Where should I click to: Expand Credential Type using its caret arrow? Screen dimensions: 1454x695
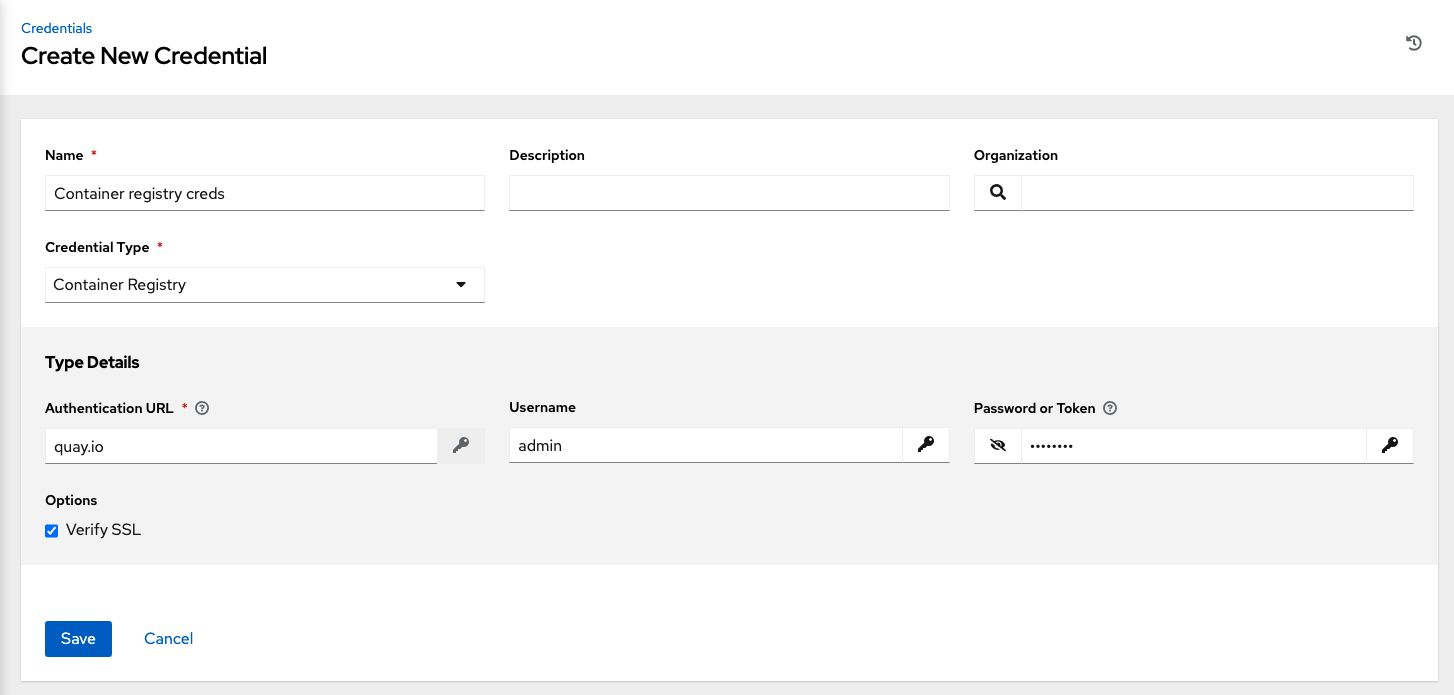click(461, 284)
